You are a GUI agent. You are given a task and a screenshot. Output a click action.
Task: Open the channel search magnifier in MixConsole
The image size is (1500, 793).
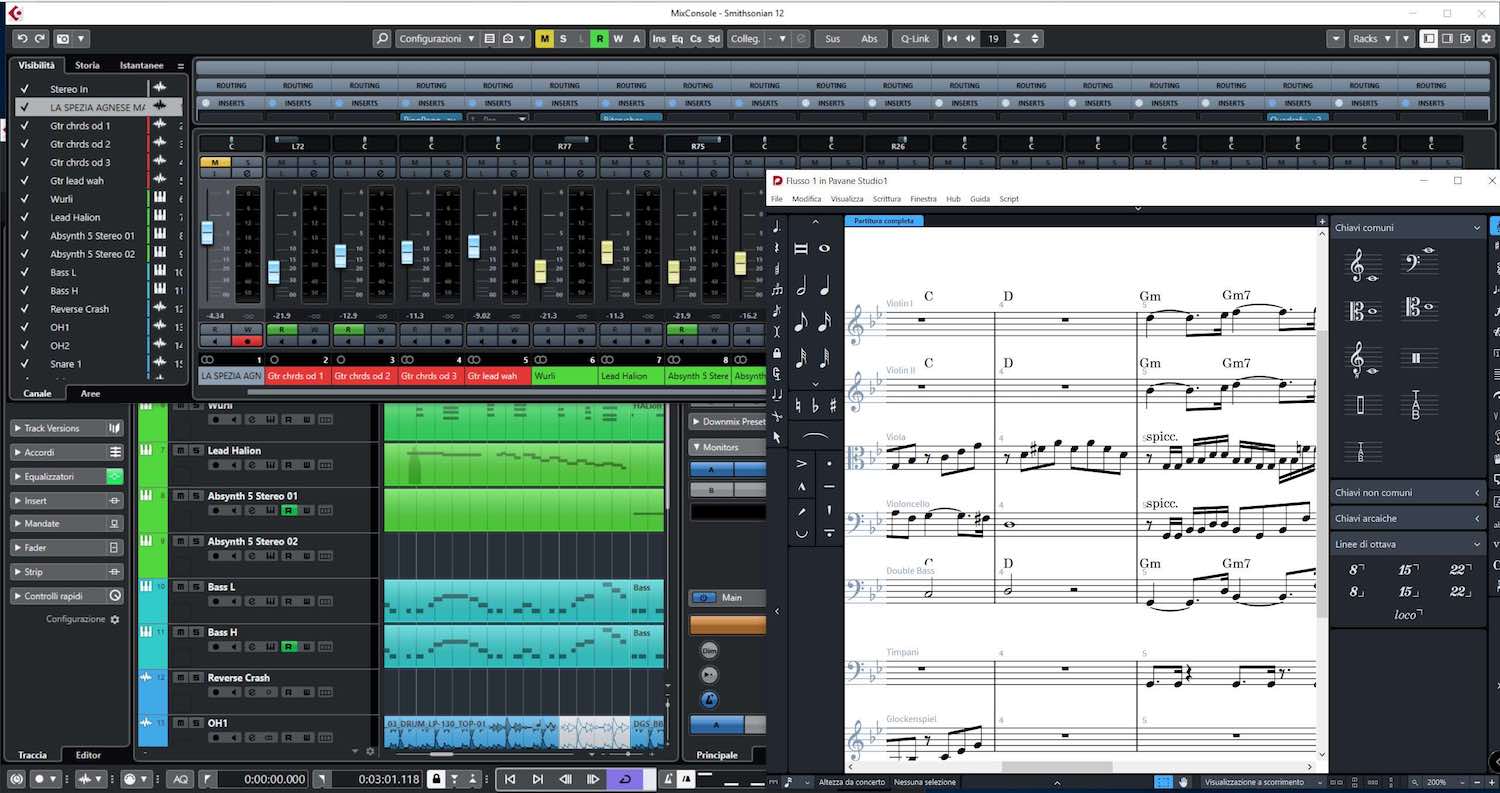[x=382, y=39]
